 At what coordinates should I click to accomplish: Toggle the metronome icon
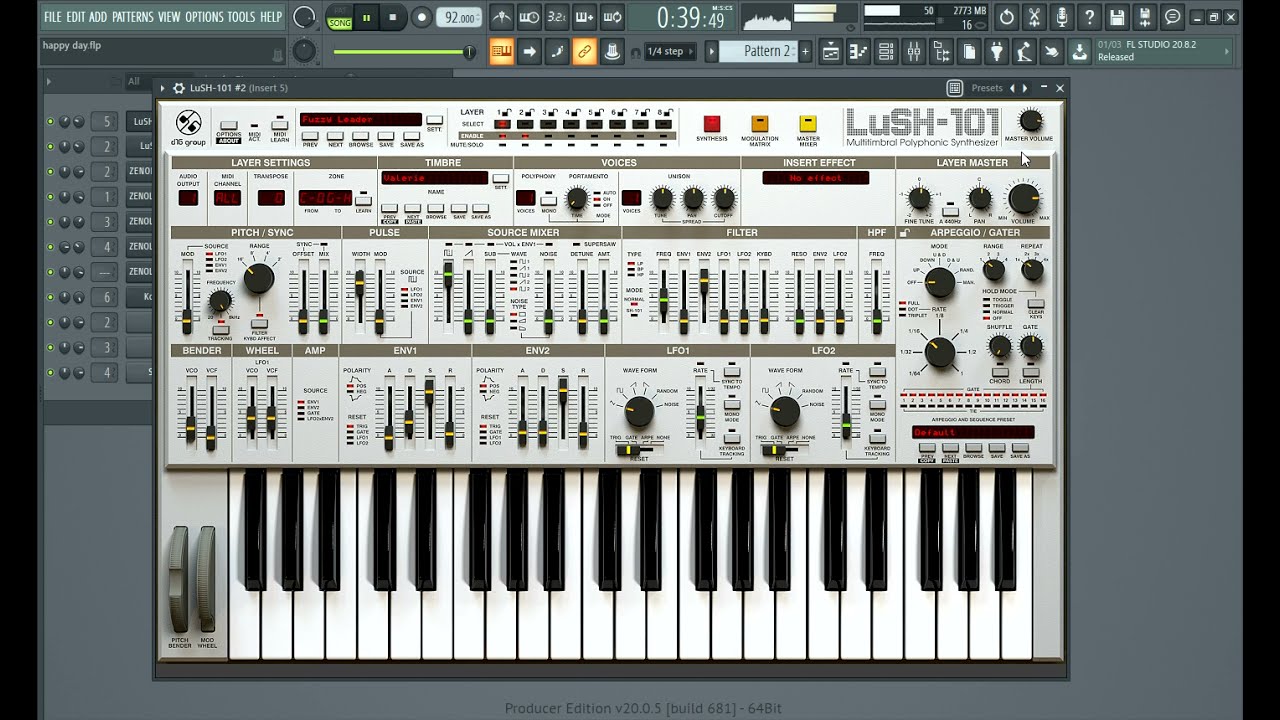pyautogui.click(x=502, y=17)
